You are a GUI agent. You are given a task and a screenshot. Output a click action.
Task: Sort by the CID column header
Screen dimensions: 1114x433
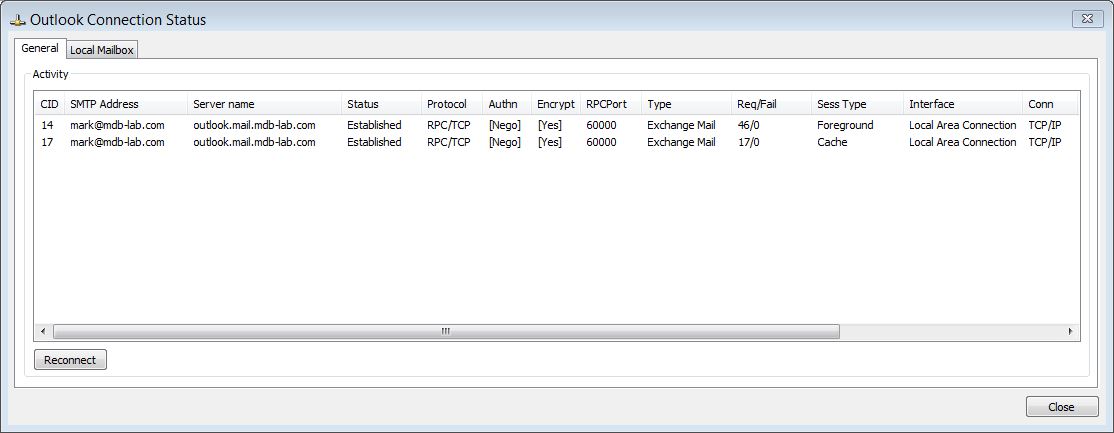[49, 104]
